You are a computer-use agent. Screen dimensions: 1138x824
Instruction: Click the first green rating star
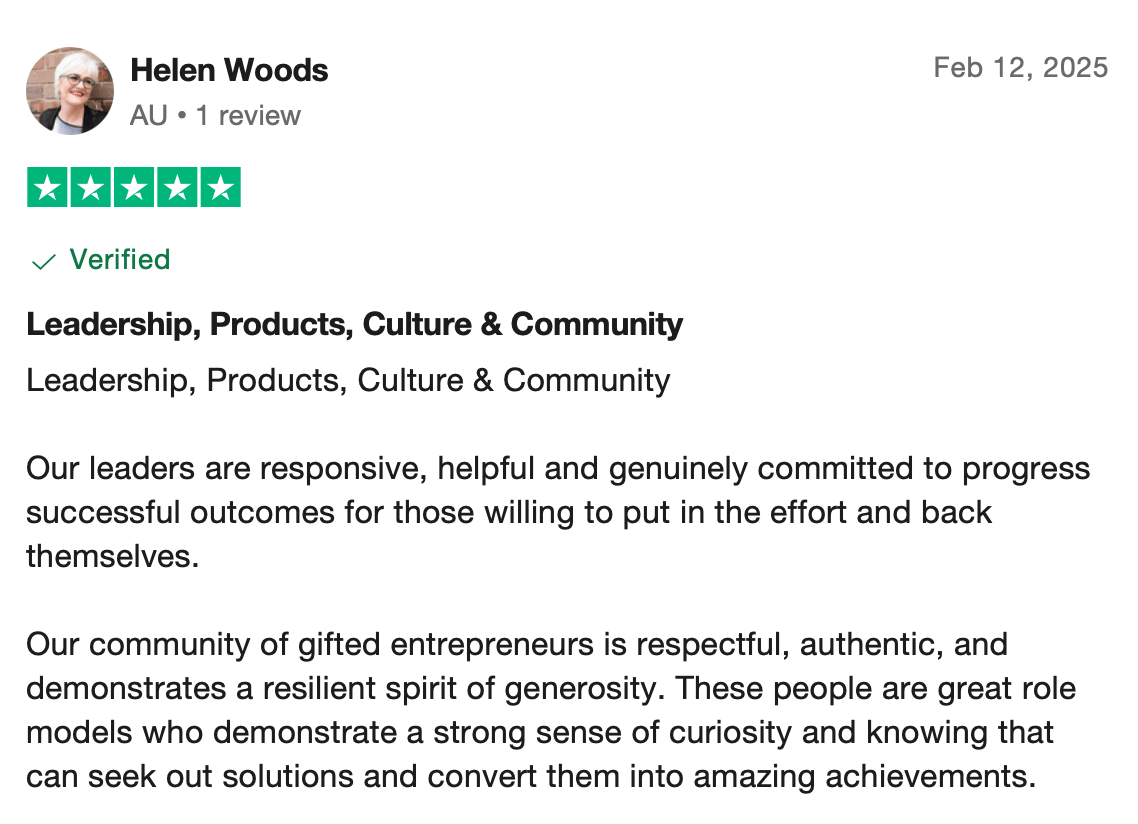pyautogui.click(x=47, y=188)
